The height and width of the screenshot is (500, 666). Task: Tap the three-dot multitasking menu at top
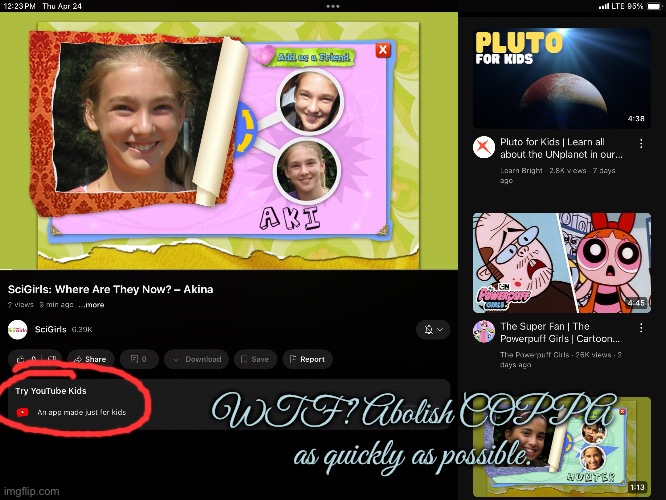(x=332, y=6)
